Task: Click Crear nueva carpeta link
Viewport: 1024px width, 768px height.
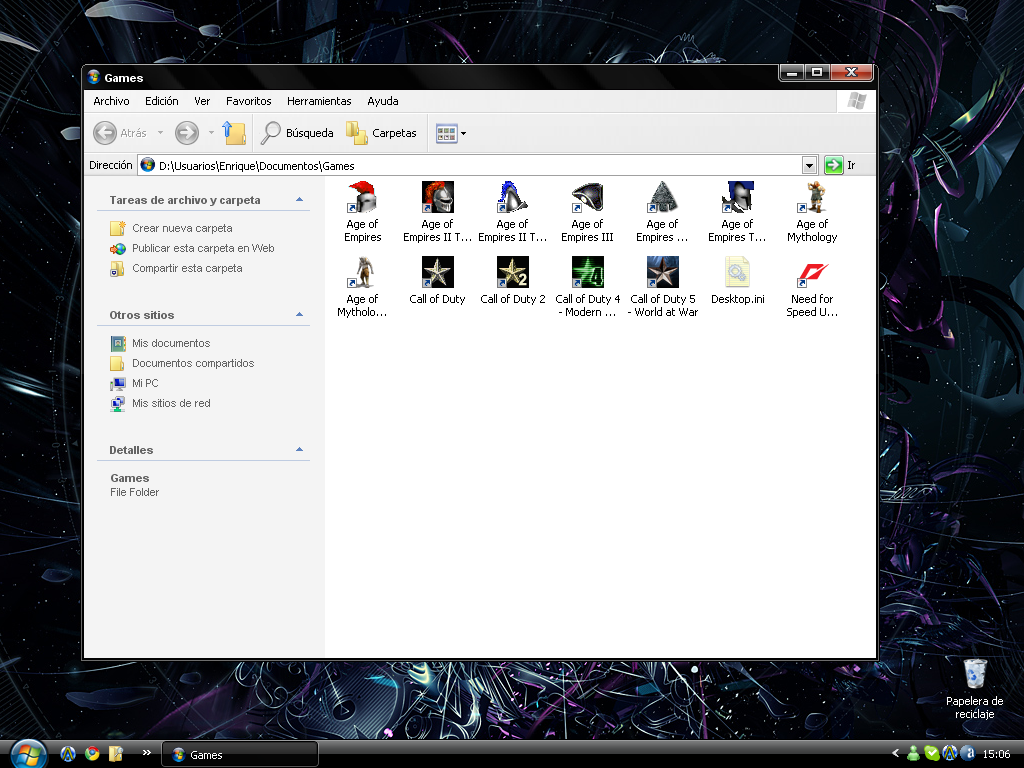Action: tap(182, 228)
